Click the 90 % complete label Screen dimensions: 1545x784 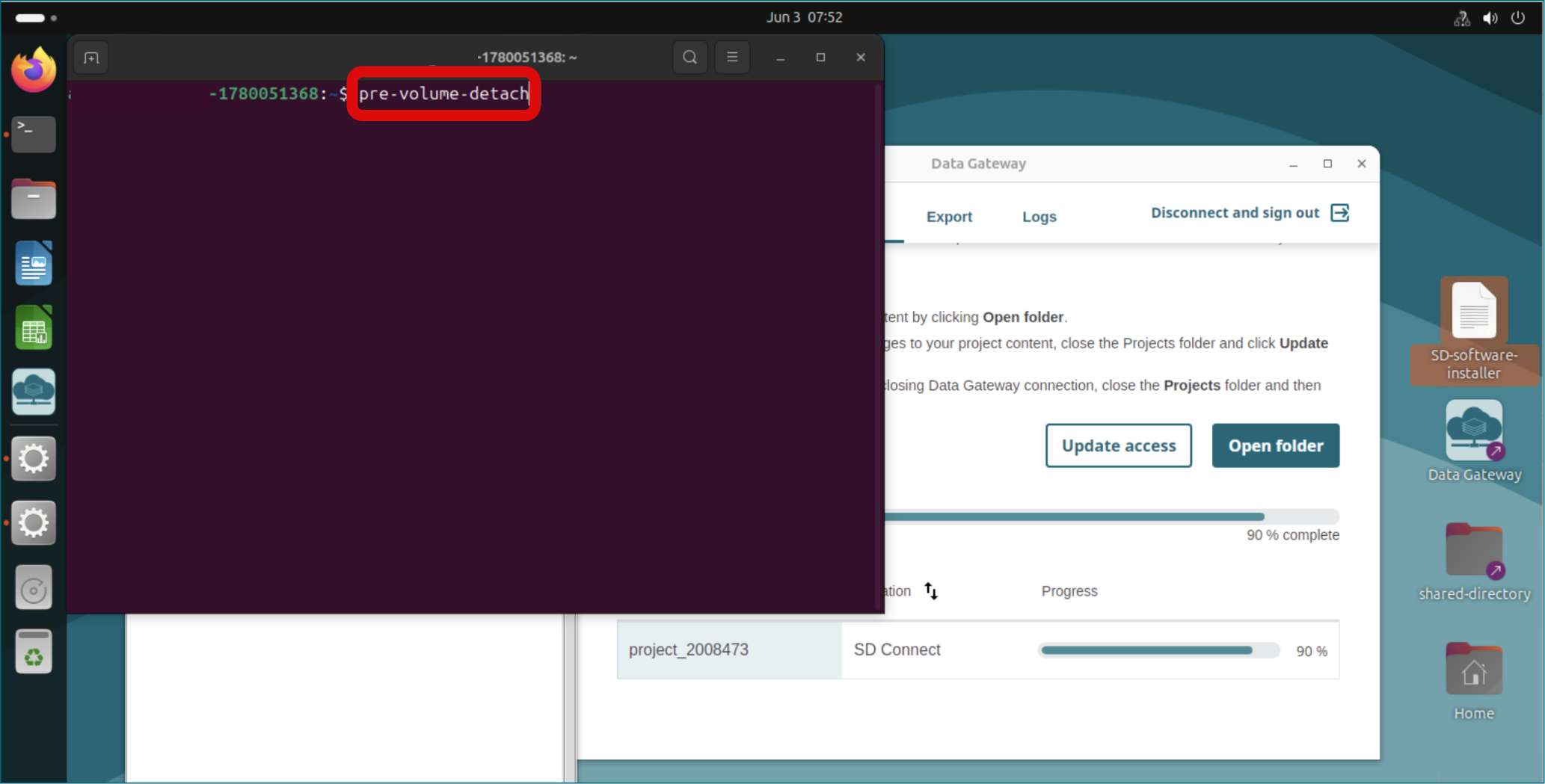coord(1292,535)
